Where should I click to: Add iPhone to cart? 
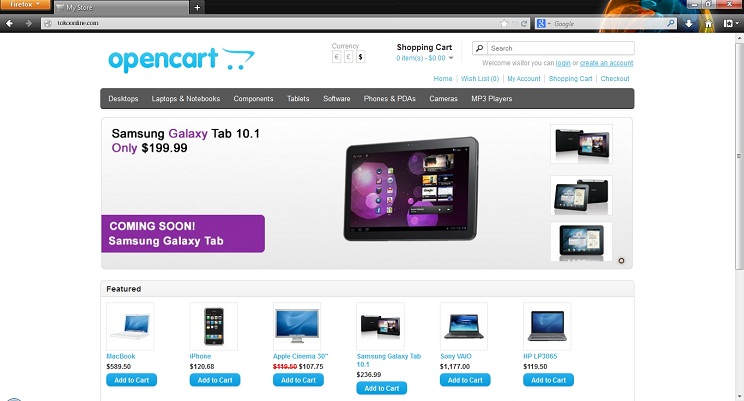coord(215,380)
